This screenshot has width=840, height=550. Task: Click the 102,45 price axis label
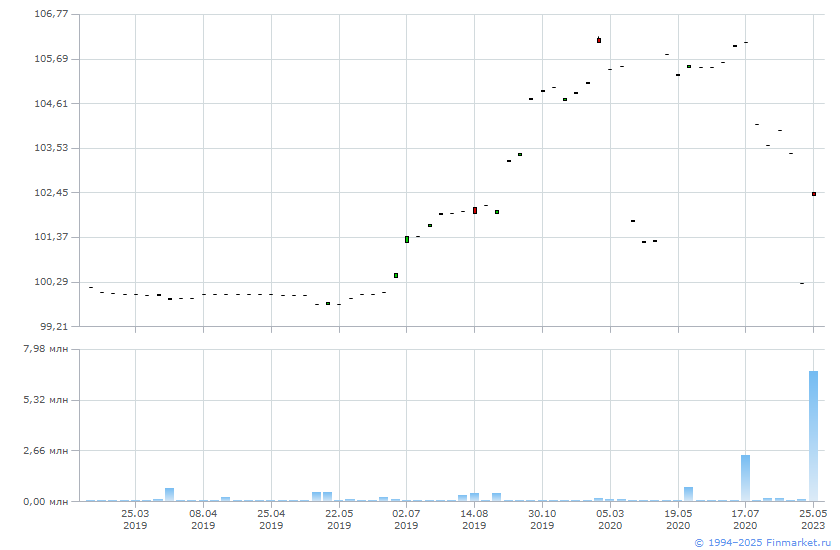coord(51,192)
